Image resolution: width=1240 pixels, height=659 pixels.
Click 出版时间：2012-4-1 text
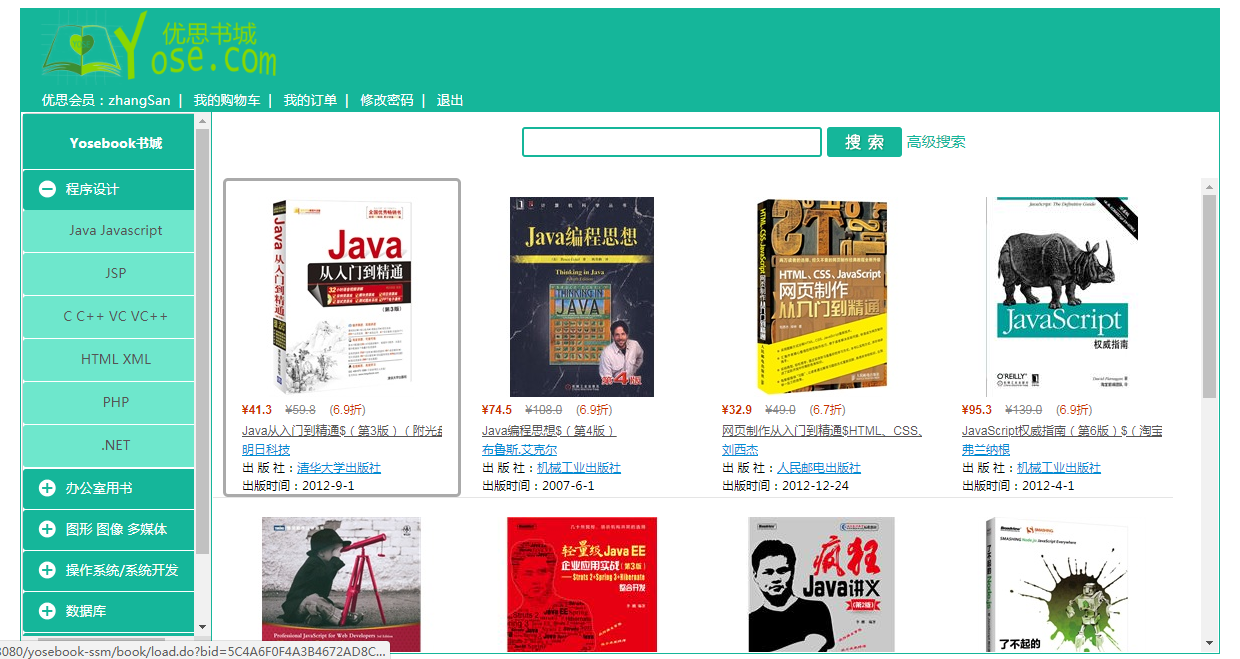pos(1018,486)
